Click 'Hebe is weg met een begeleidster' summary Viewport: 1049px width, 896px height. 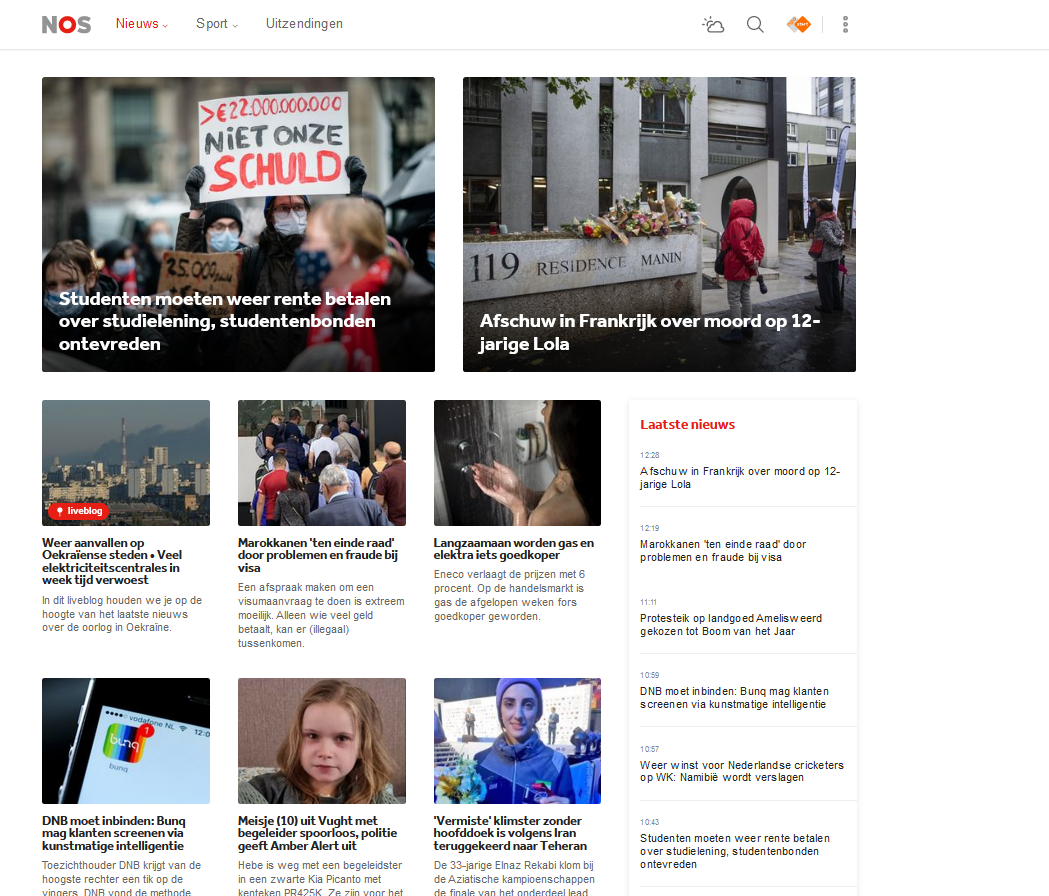pos(320,877)
